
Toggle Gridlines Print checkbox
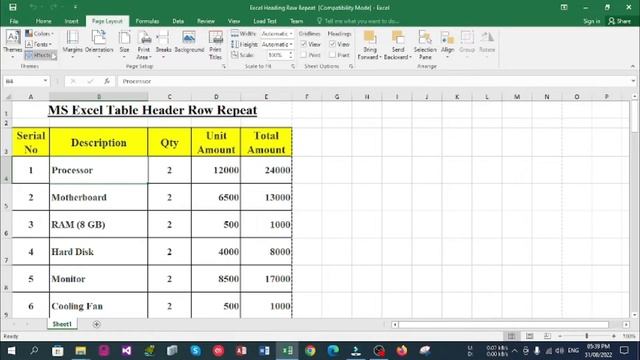(x=304, y=55)
